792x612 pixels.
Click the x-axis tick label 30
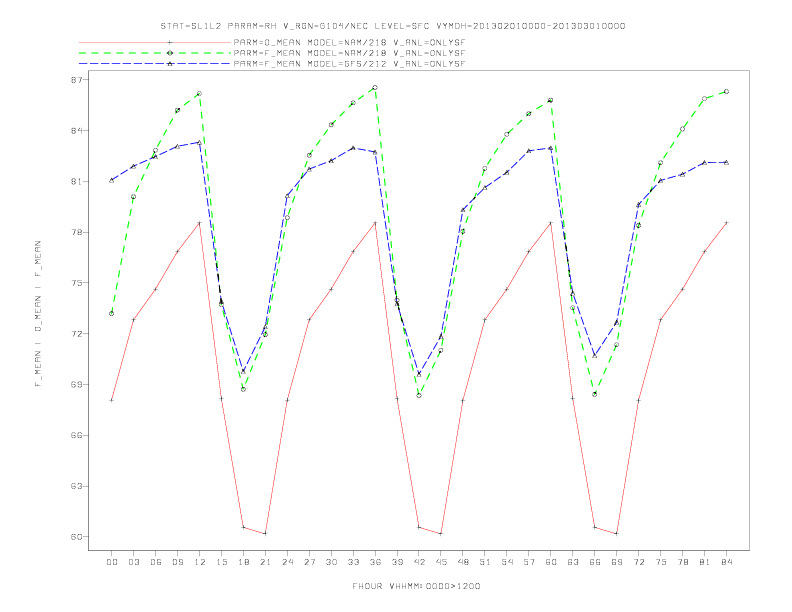331,562
